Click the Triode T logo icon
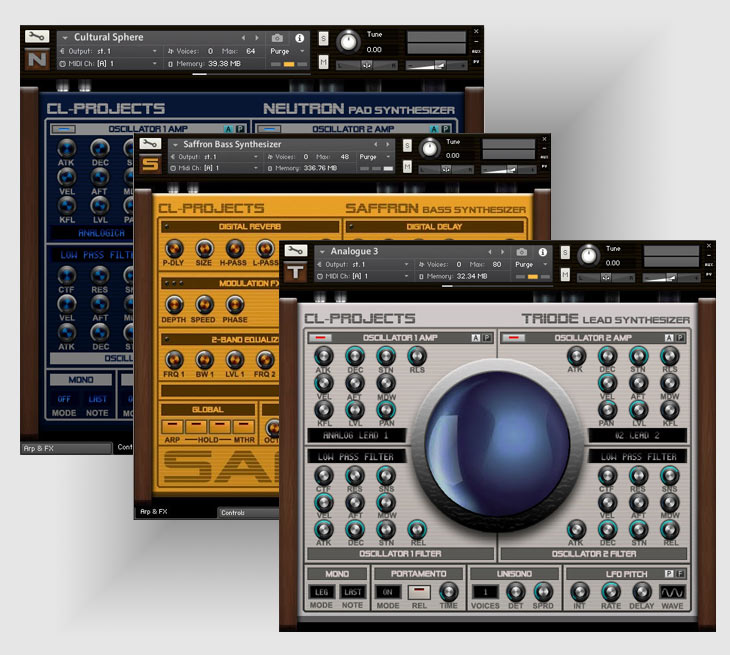 [296, 272]
